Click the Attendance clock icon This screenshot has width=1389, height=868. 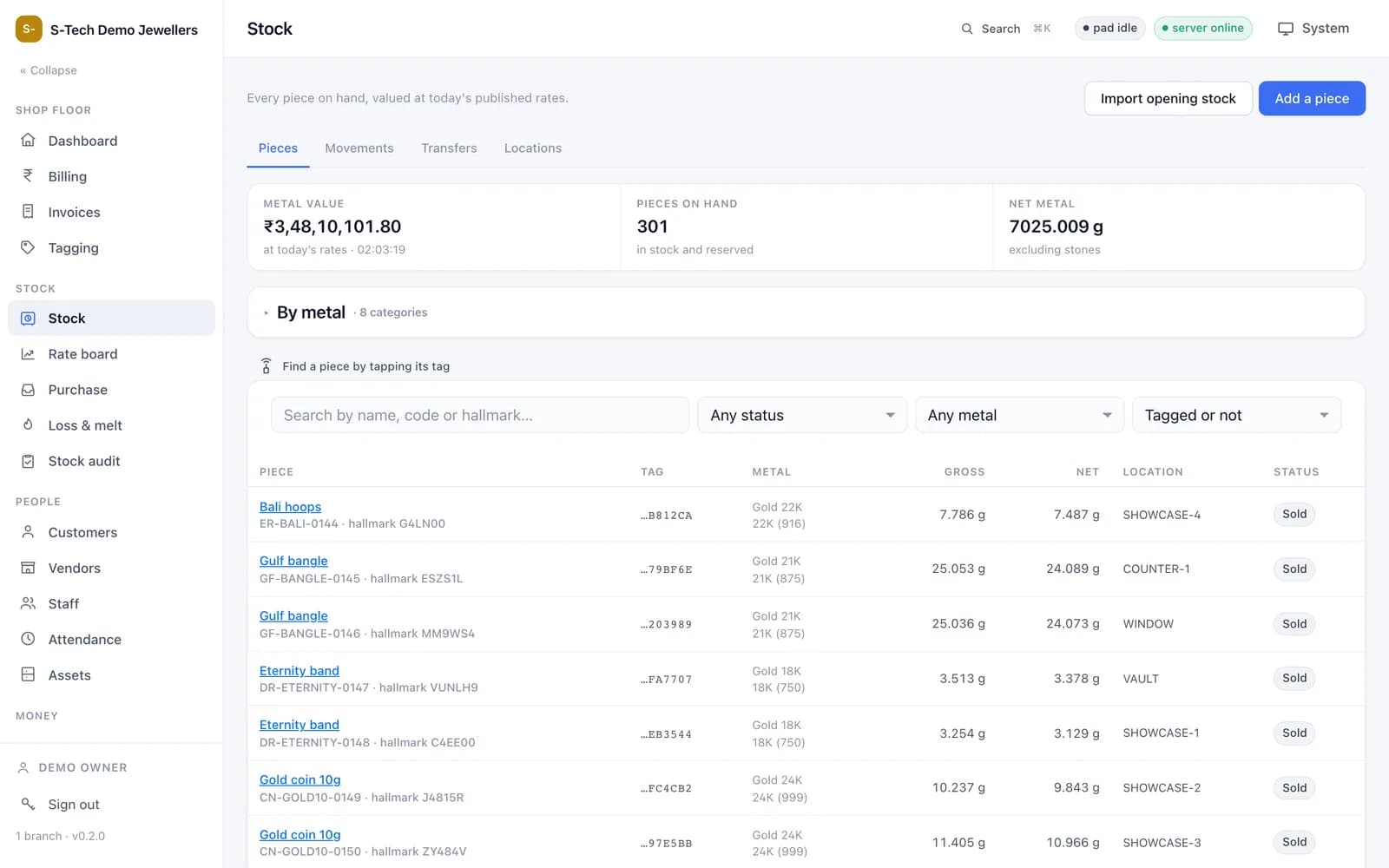28,639
